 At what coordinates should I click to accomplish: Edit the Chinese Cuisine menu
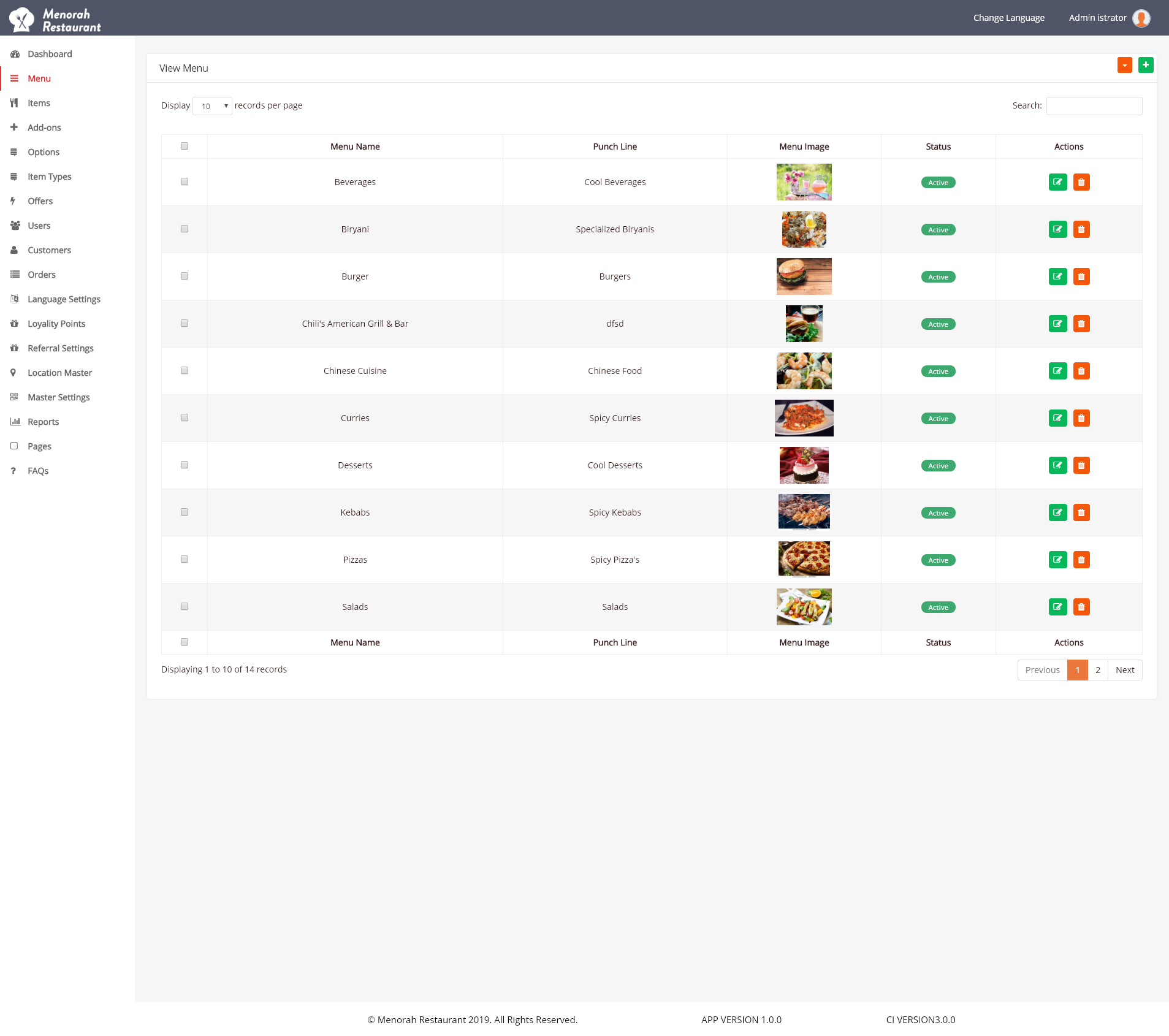coord(1057,371)
